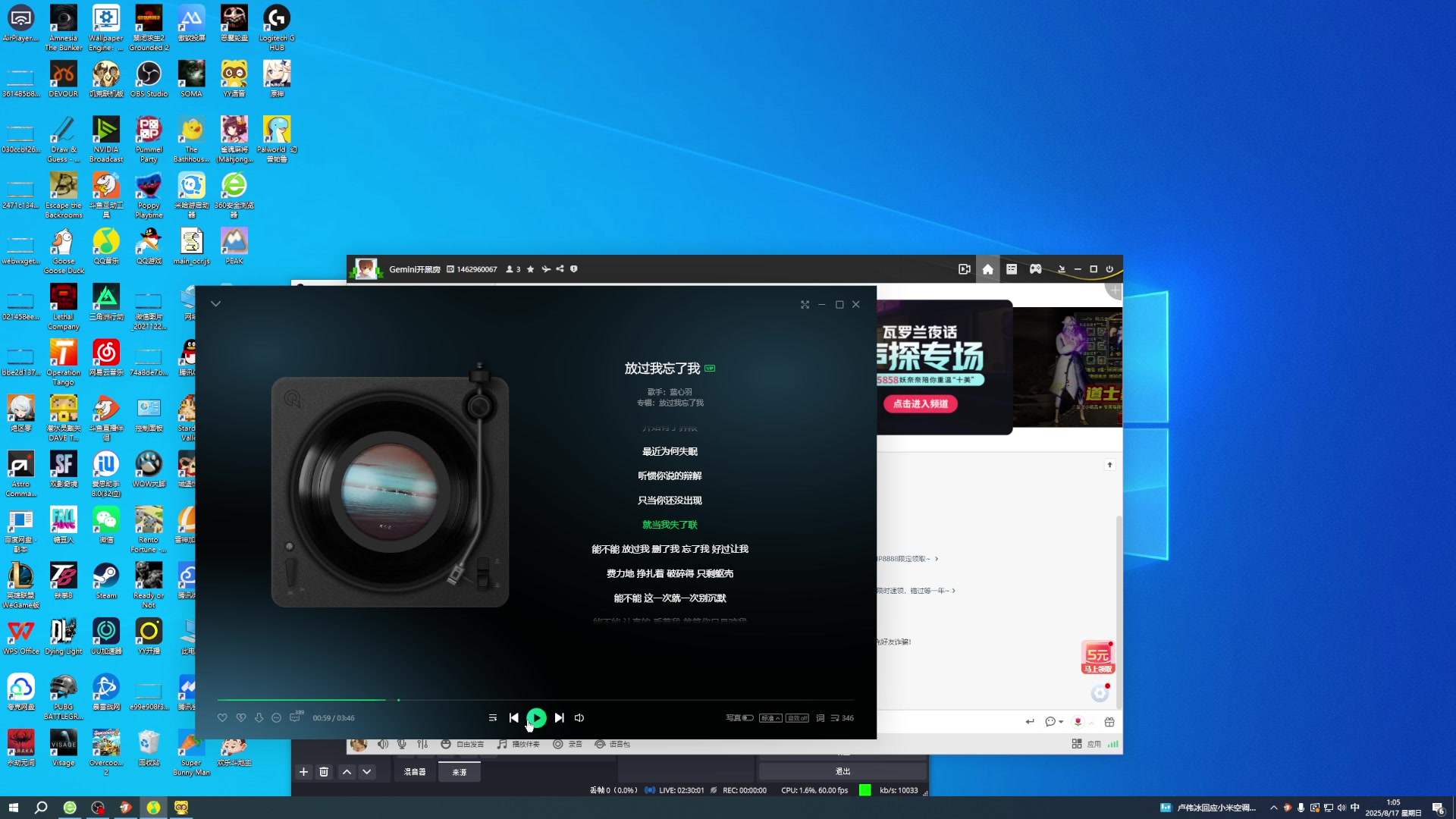Move the OBS source up with arrow

pyautogui.click(x=347, y=772)
